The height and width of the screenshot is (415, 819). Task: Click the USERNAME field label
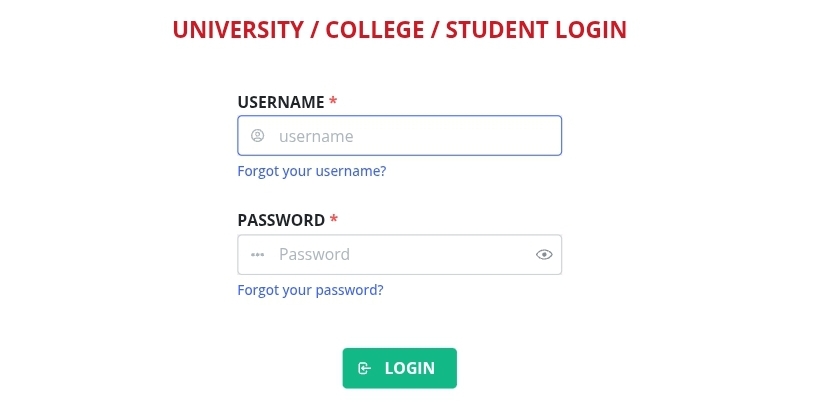(x=281, y=102)
